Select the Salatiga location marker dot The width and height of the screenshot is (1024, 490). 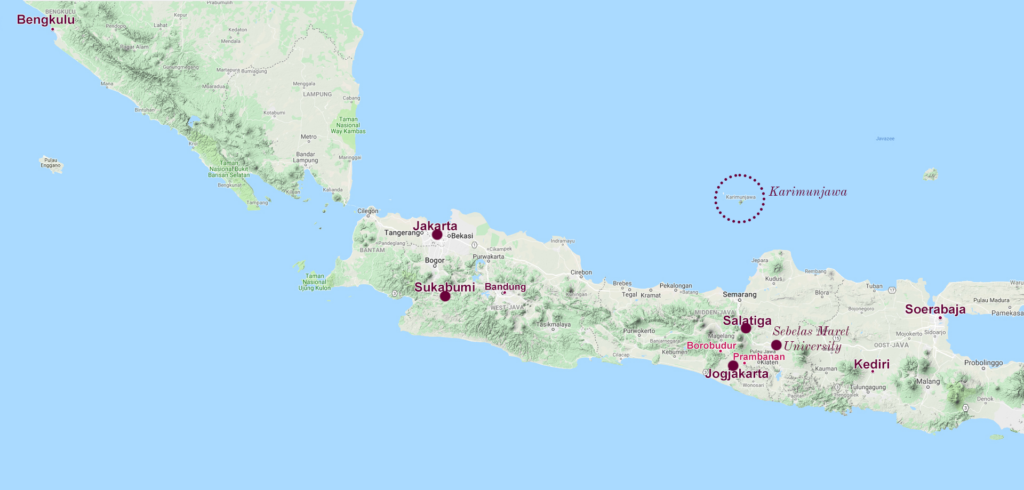(746, 328)
